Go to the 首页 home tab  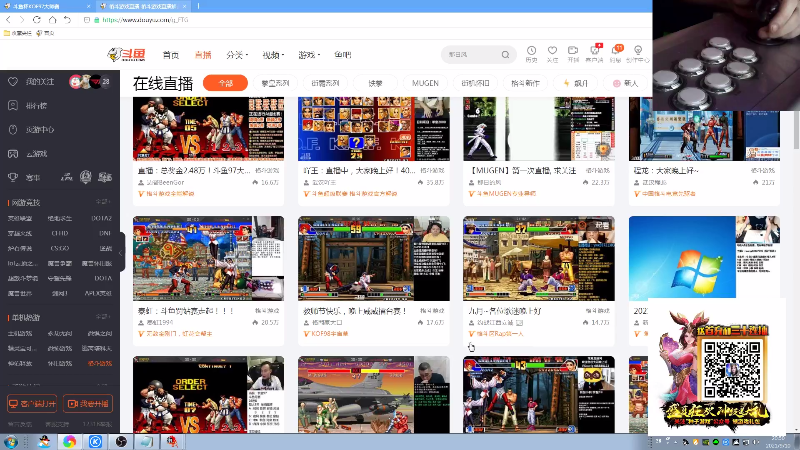pyautogui.click(x=170, y=55)
